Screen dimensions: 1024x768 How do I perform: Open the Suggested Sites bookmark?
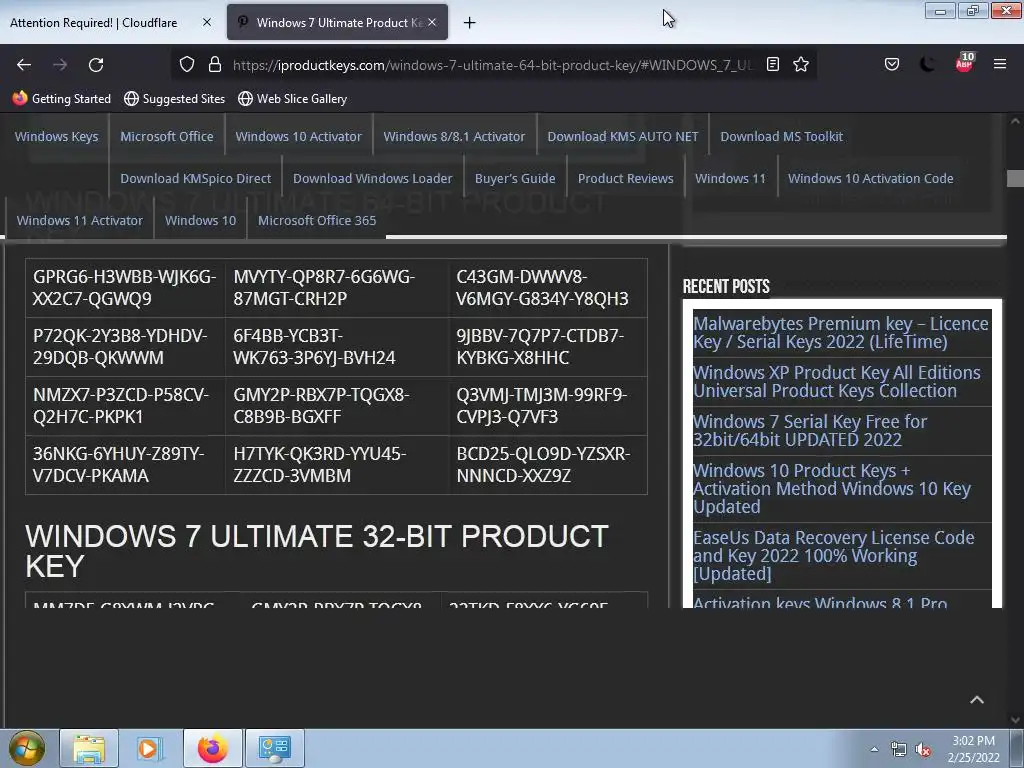coord(175,99)
